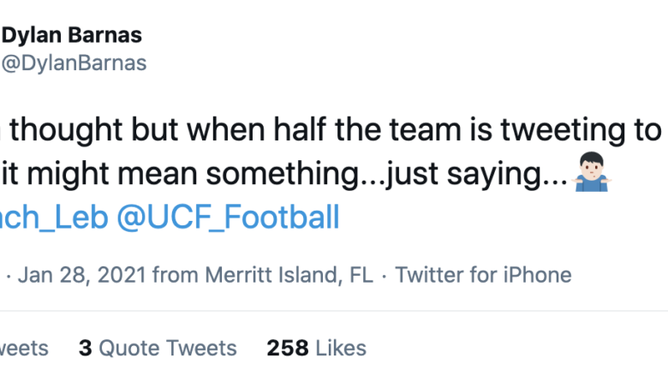668x376 pixels.
Task: Open the partially visible Retweets count
Action: 24,348
